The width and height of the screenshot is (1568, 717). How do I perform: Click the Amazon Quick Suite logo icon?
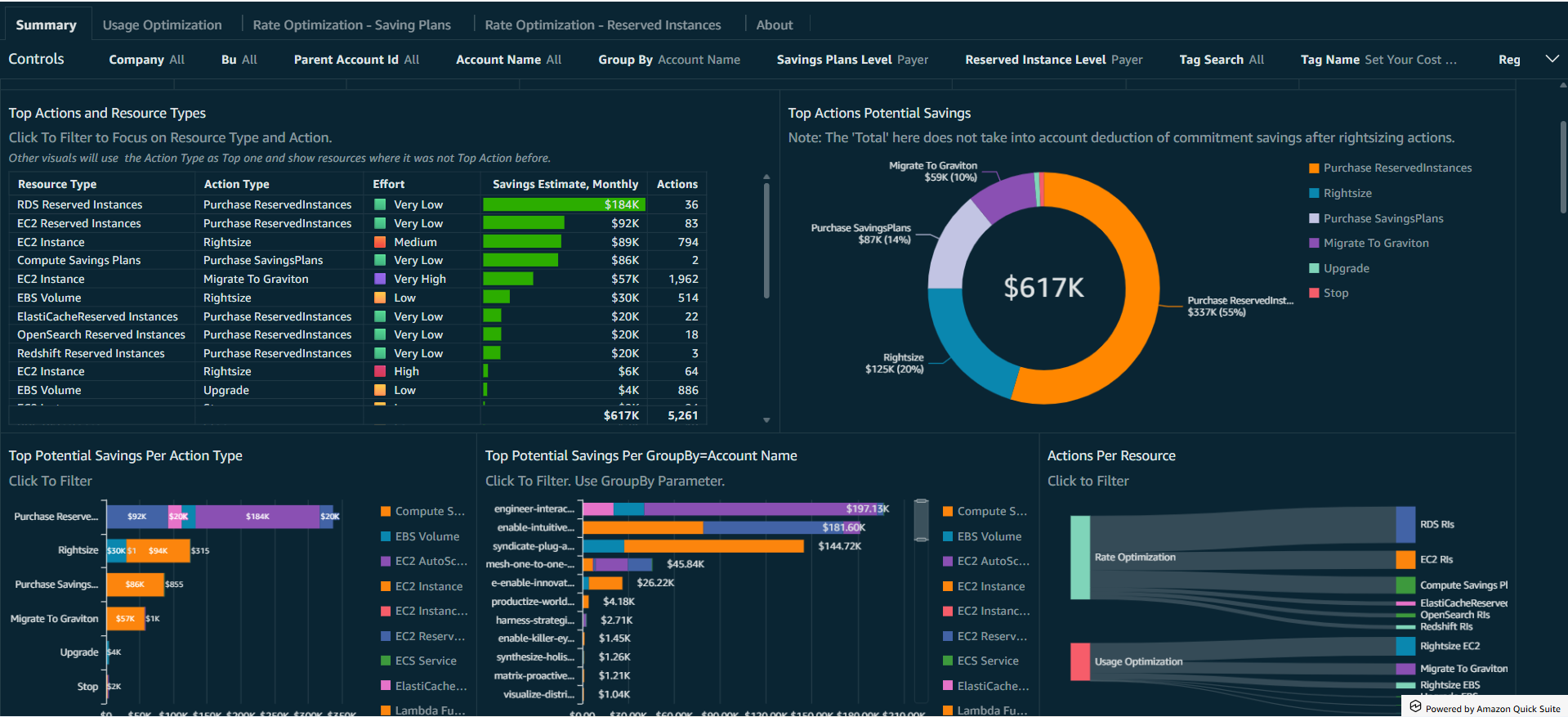(1415, 707)
